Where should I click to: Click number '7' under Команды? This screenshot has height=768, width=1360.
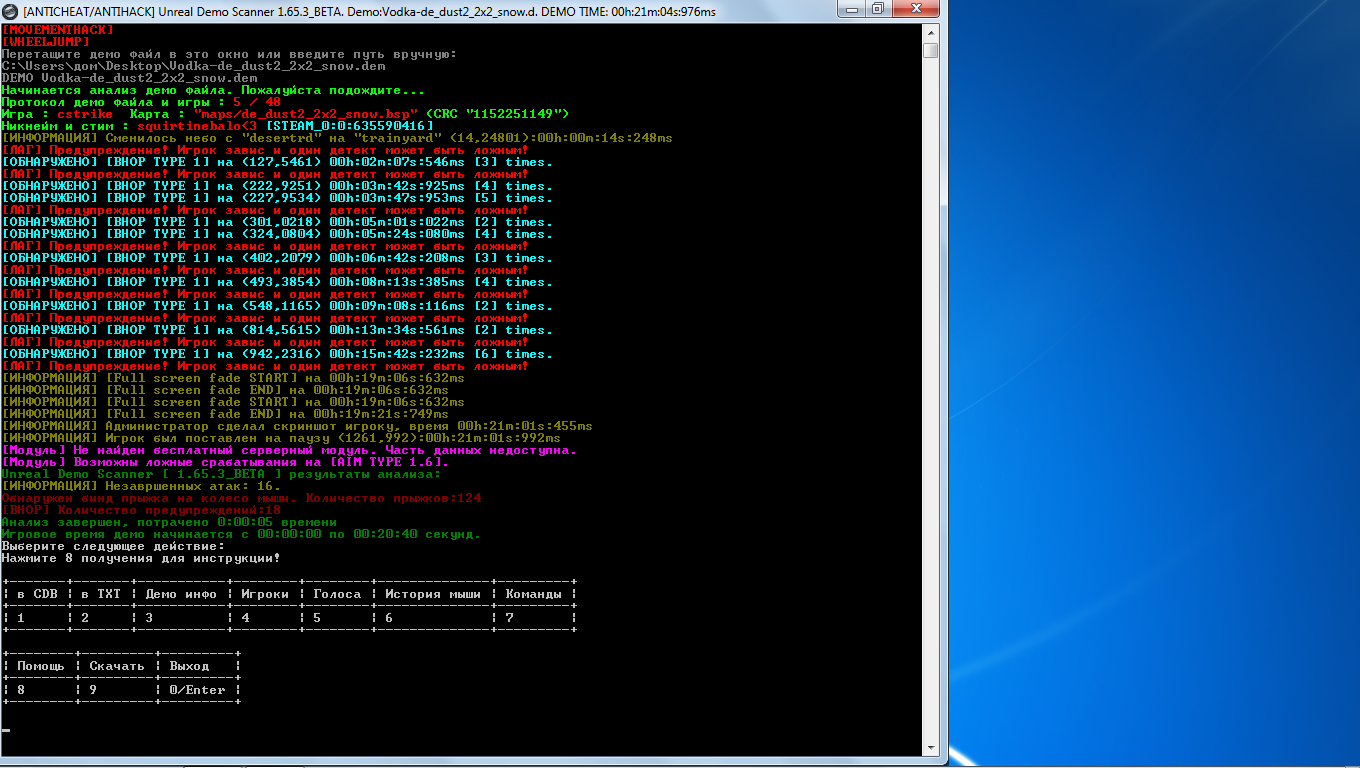tap(510, 618)
